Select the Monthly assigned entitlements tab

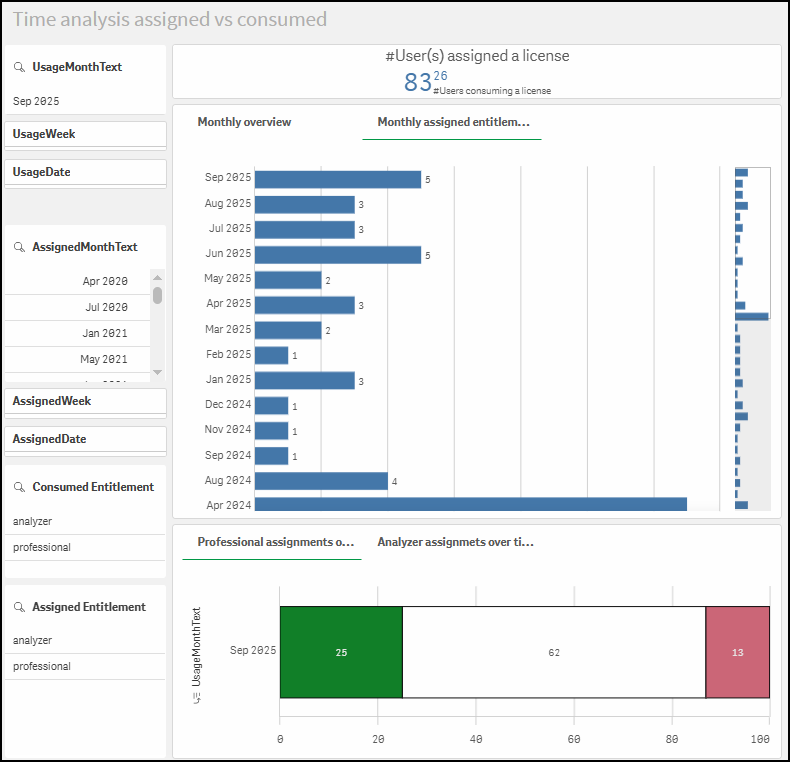pyautogui.click(x=452, y=122)
